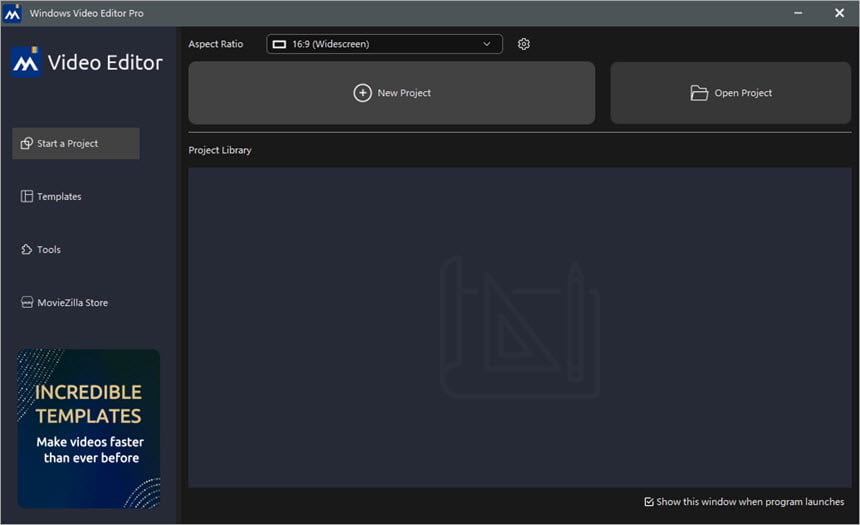The image size is (860, 525).
Task: Click the title bar app icon
Action: coord(12,13)
